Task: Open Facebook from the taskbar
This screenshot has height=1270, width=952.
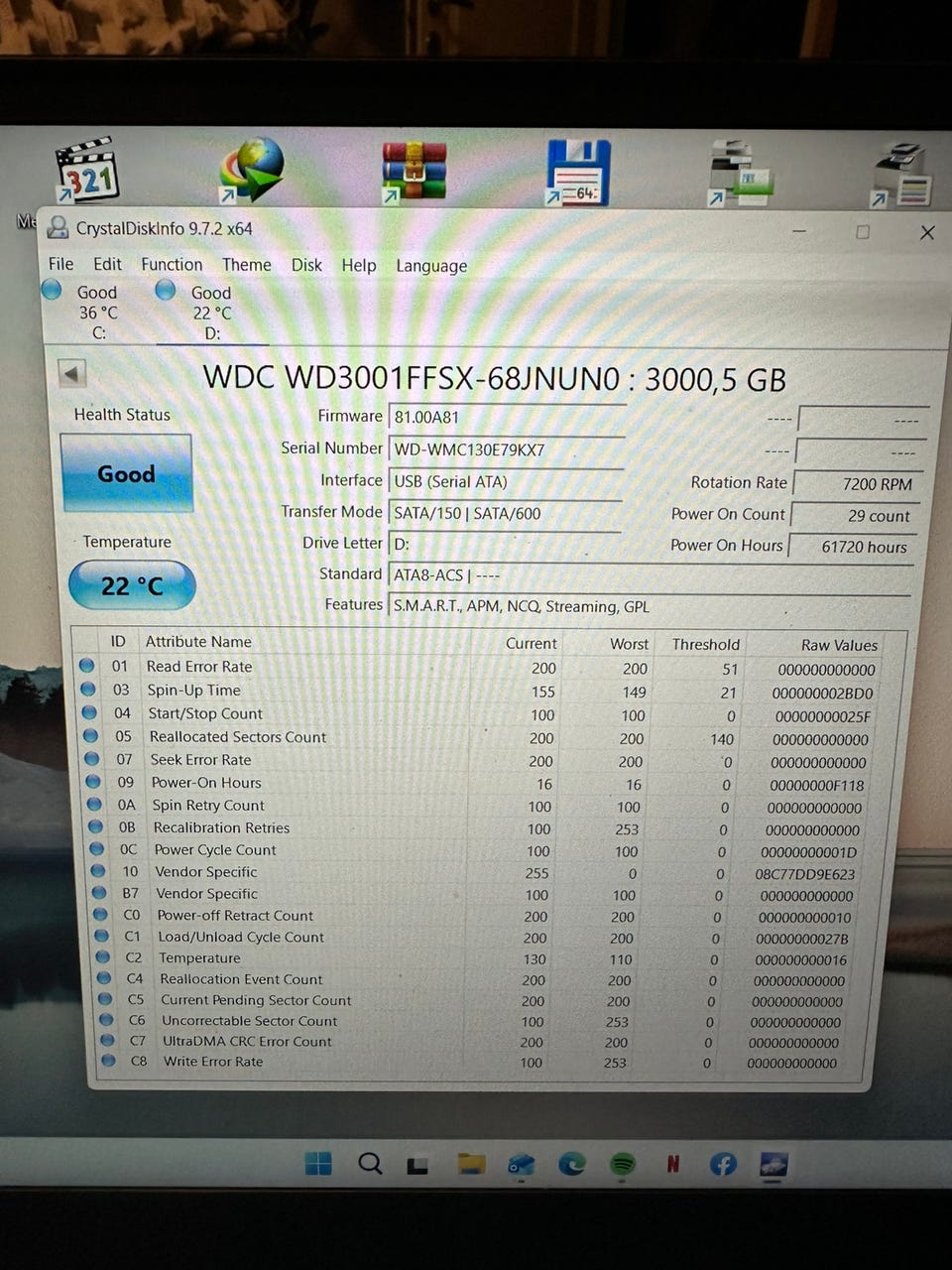Action: pos(723,1163)
